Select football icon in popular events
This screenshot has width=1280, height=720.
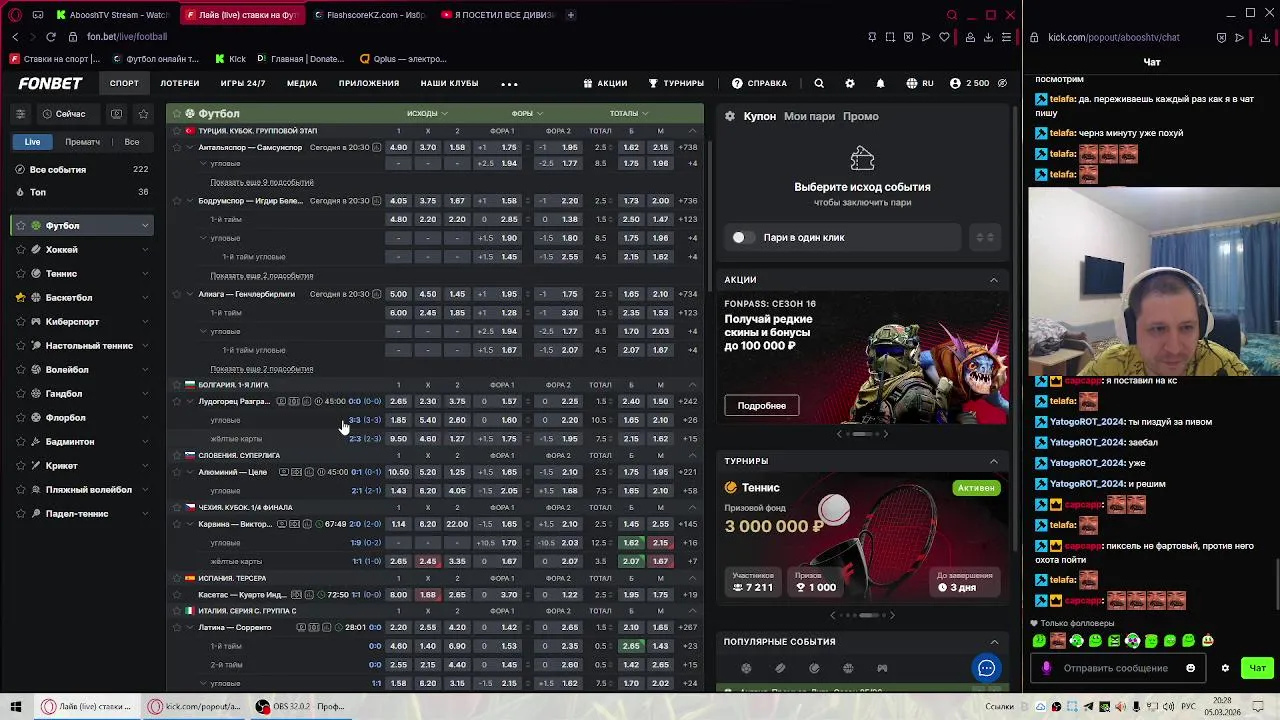(746, 668)
